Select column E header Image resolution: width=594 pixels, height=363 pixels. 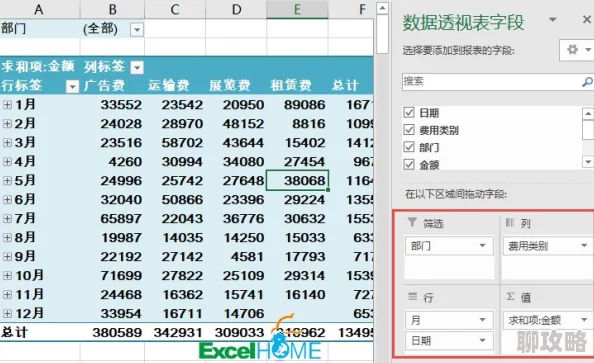click(x=297, y=9)
